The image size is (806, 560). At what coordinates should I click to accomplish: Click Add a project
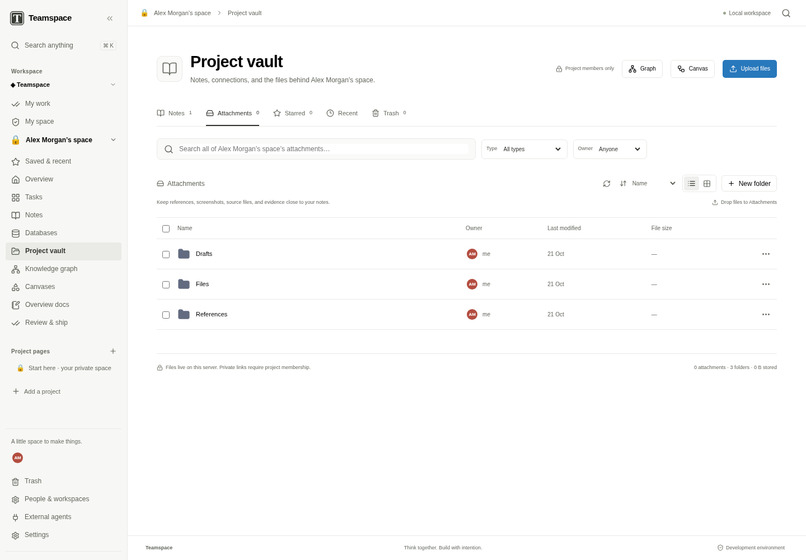(x=36, y=391)
